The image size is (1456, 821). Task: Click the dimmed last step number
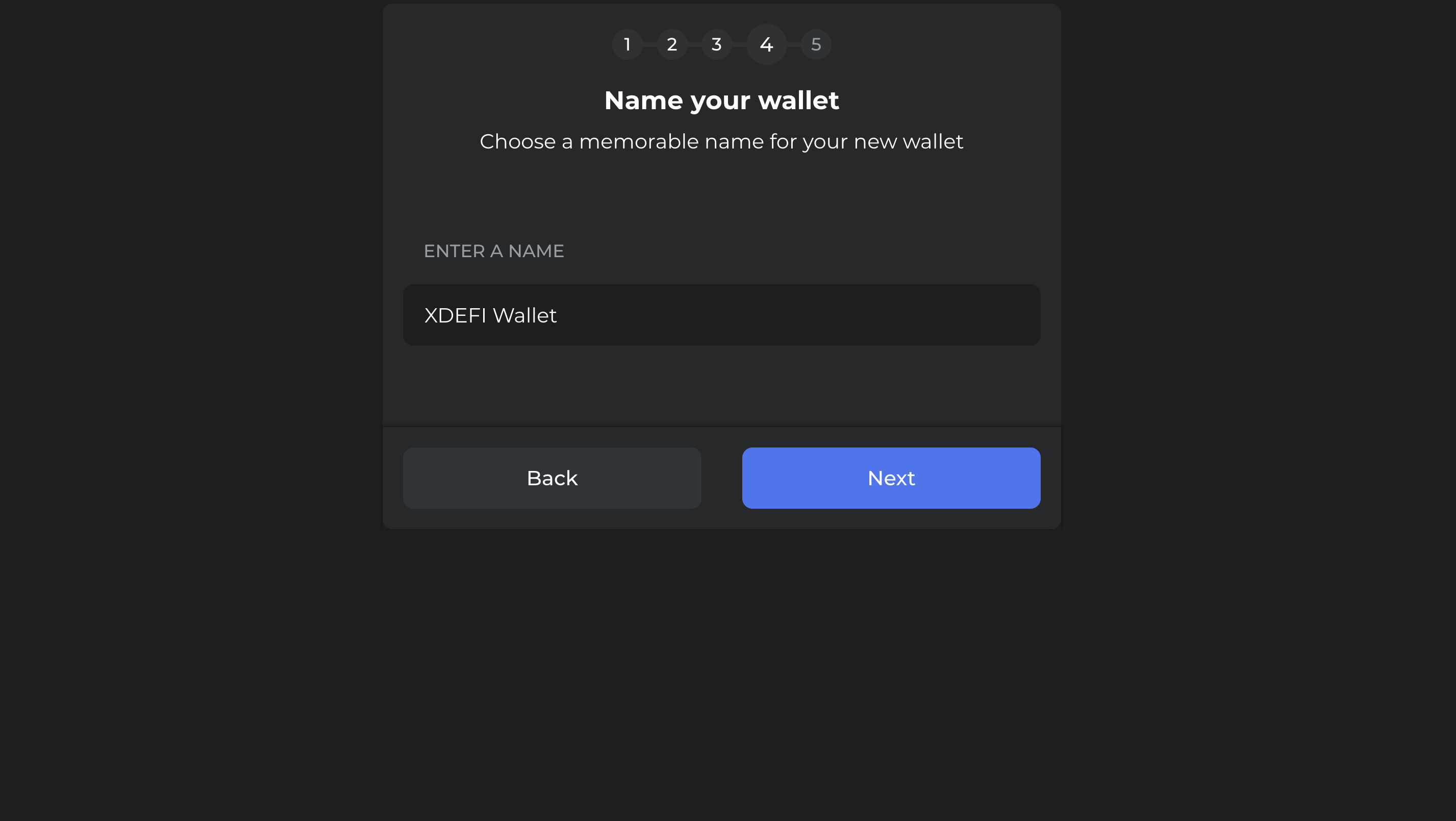click(816, 44)
